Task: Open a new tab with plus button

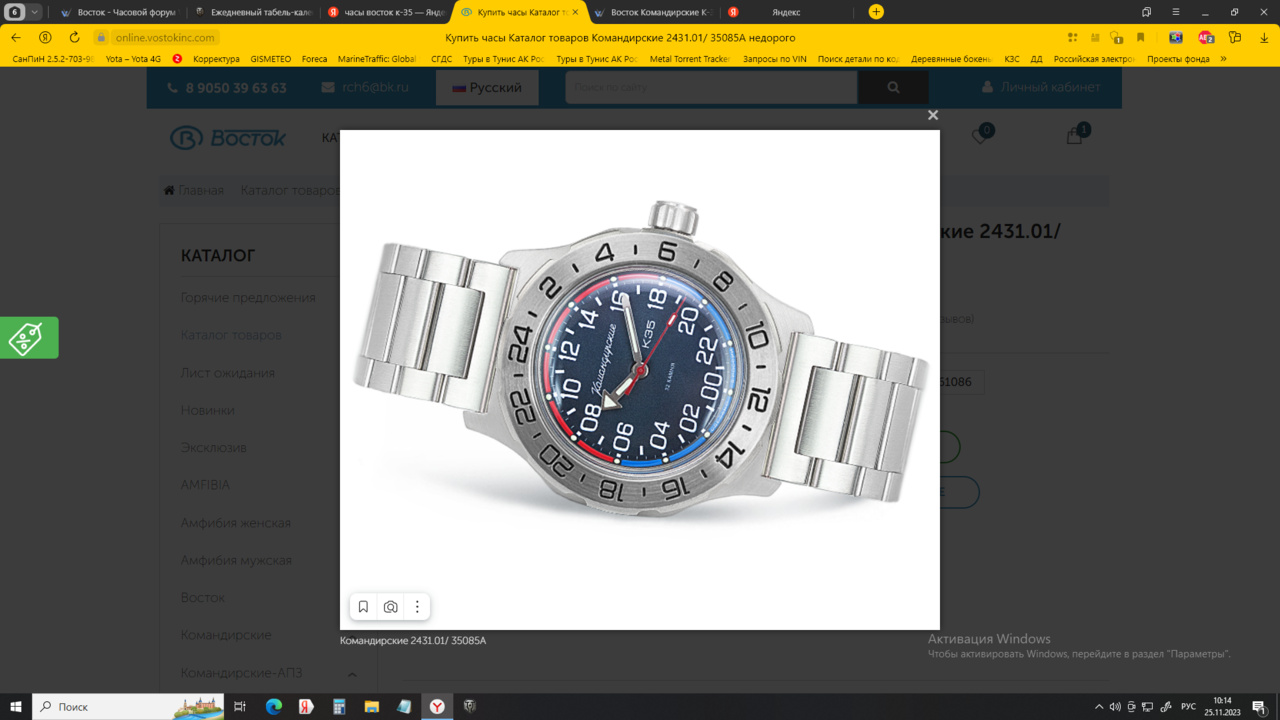Action: click(x=876, y=12)
